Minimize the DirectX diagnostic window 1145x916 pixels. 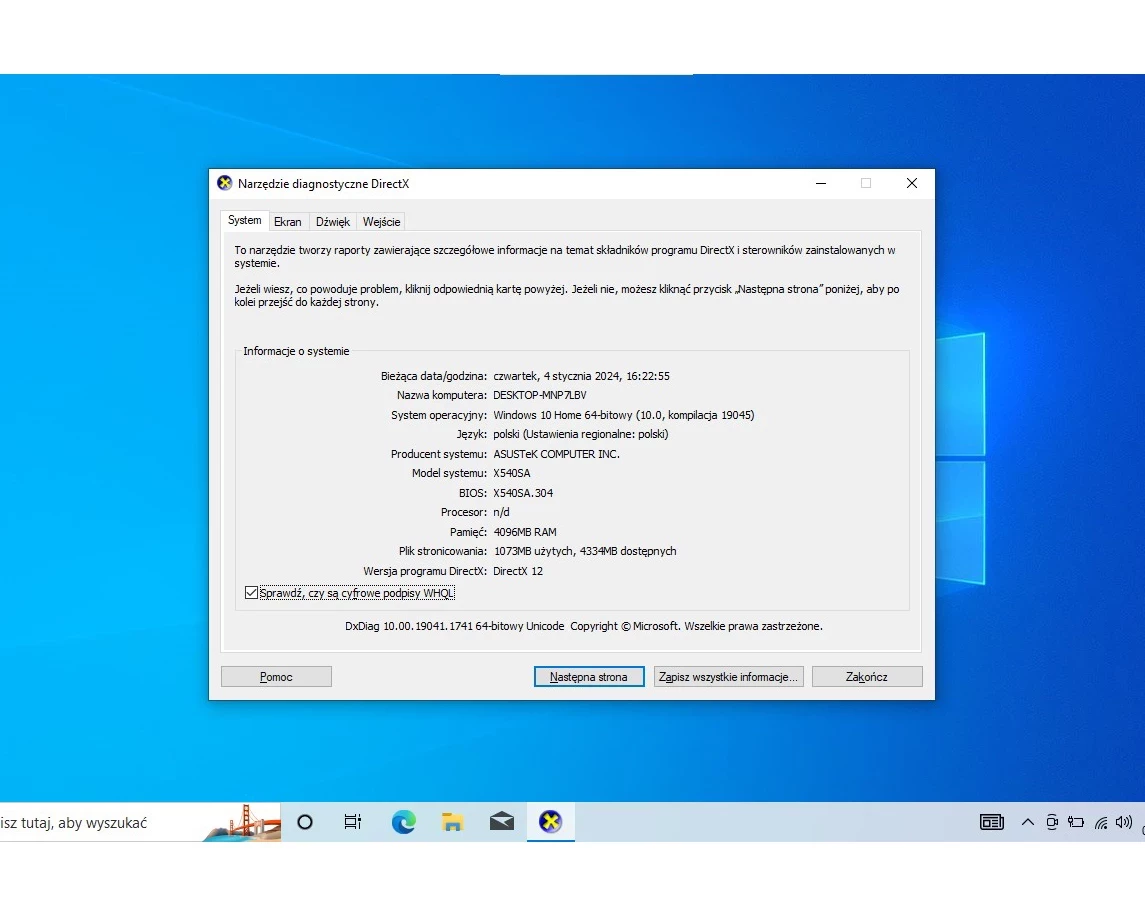click(821, 183)
